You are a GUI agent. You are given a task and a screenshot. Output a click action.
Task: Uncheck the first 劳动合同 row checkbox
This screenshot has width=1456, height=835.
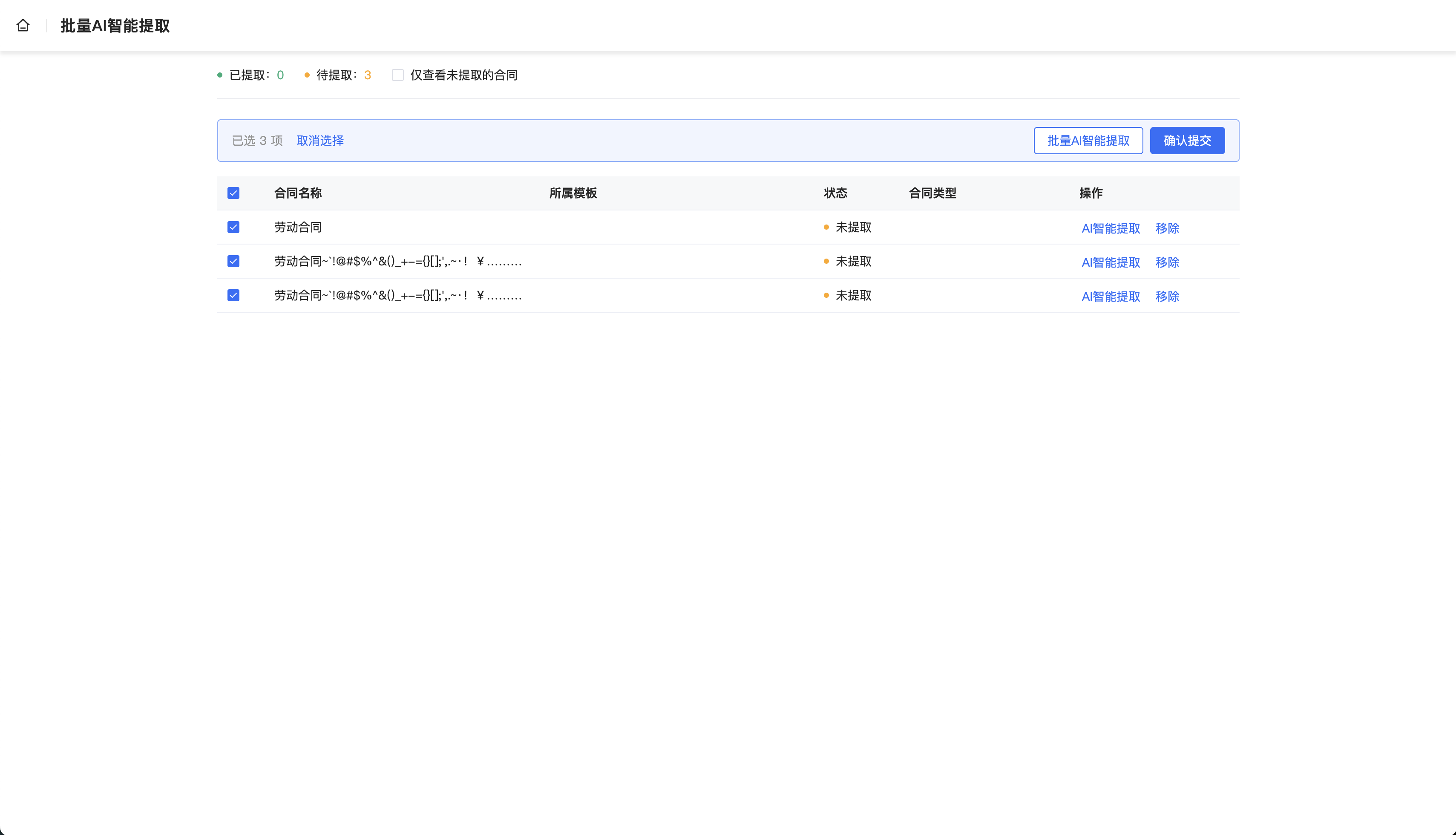tap(233, 227)
